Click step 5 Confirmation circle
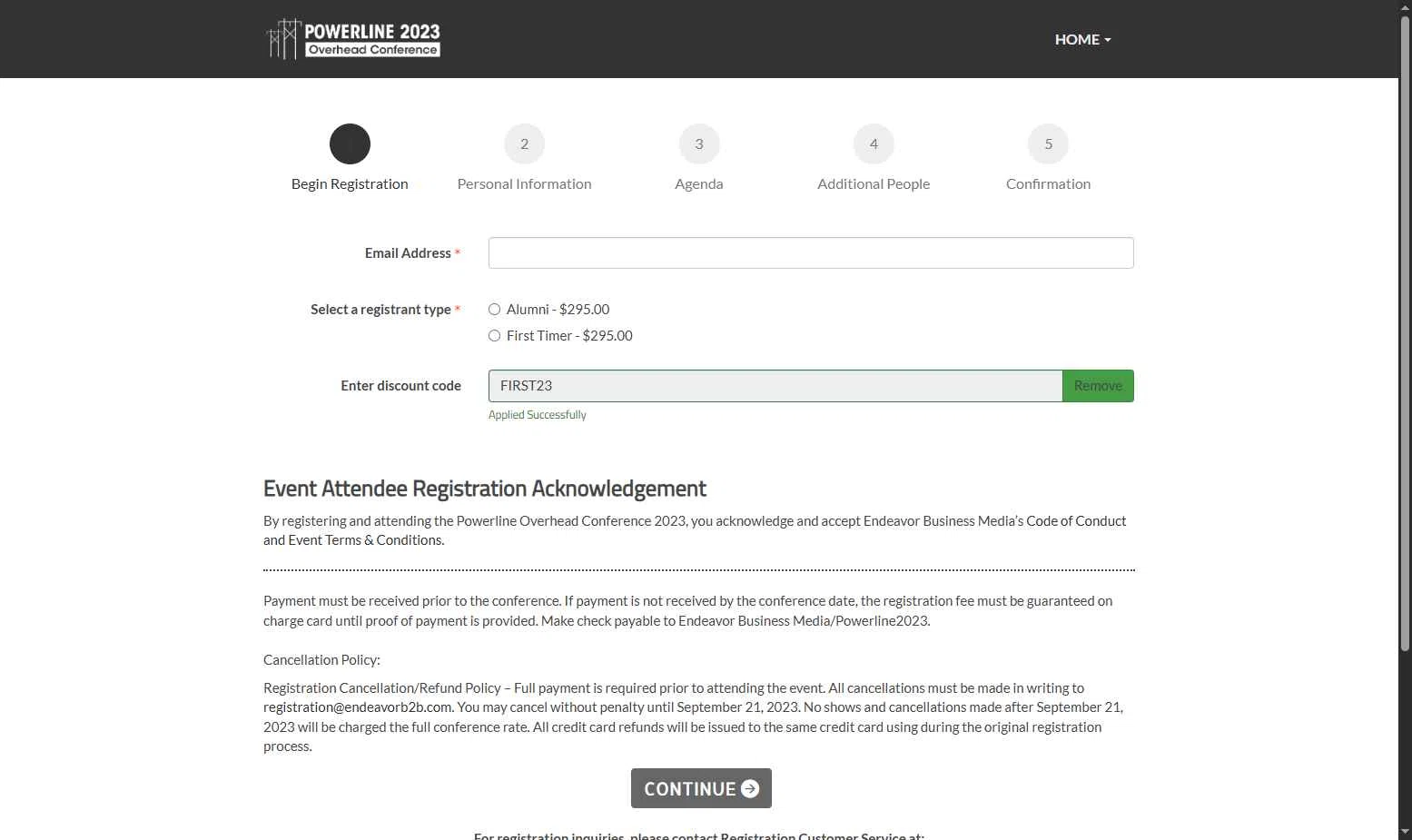The height and width of the screenshot is (840, 1412). click(x=1048, y=144)
